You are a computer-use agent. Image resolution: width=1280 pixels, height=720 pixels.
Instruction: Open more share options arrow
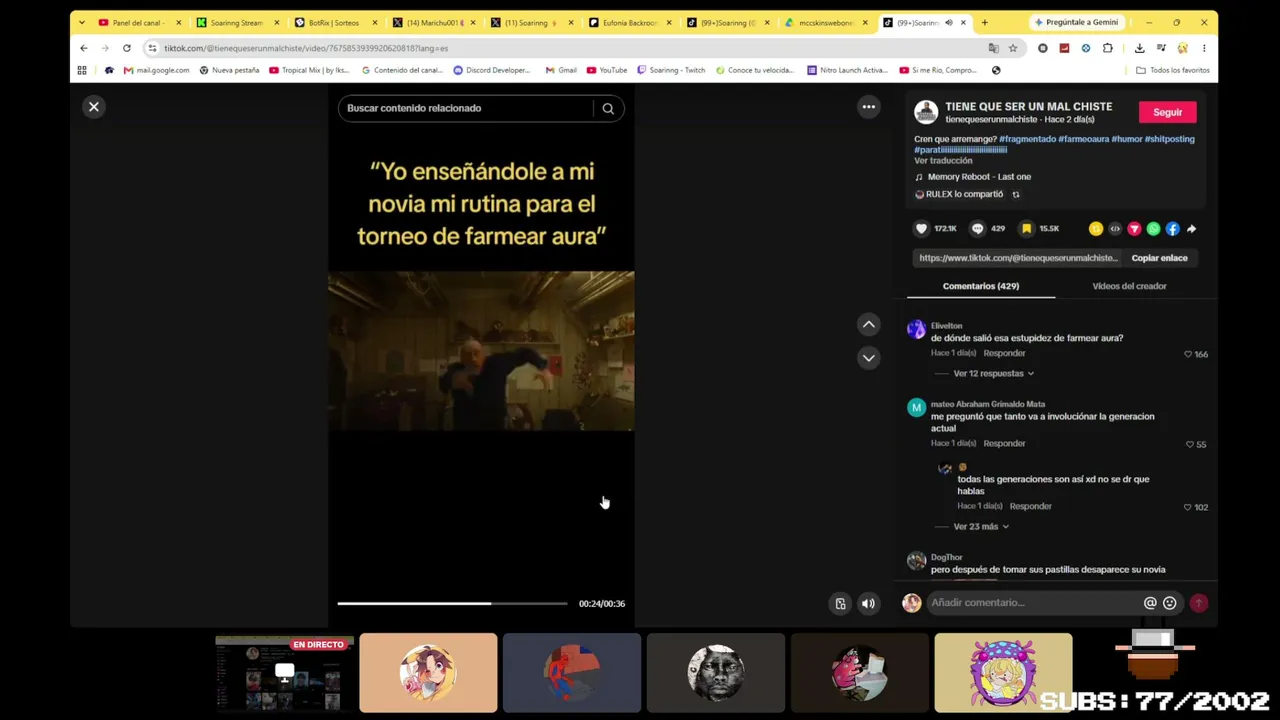coord(1191,229)
